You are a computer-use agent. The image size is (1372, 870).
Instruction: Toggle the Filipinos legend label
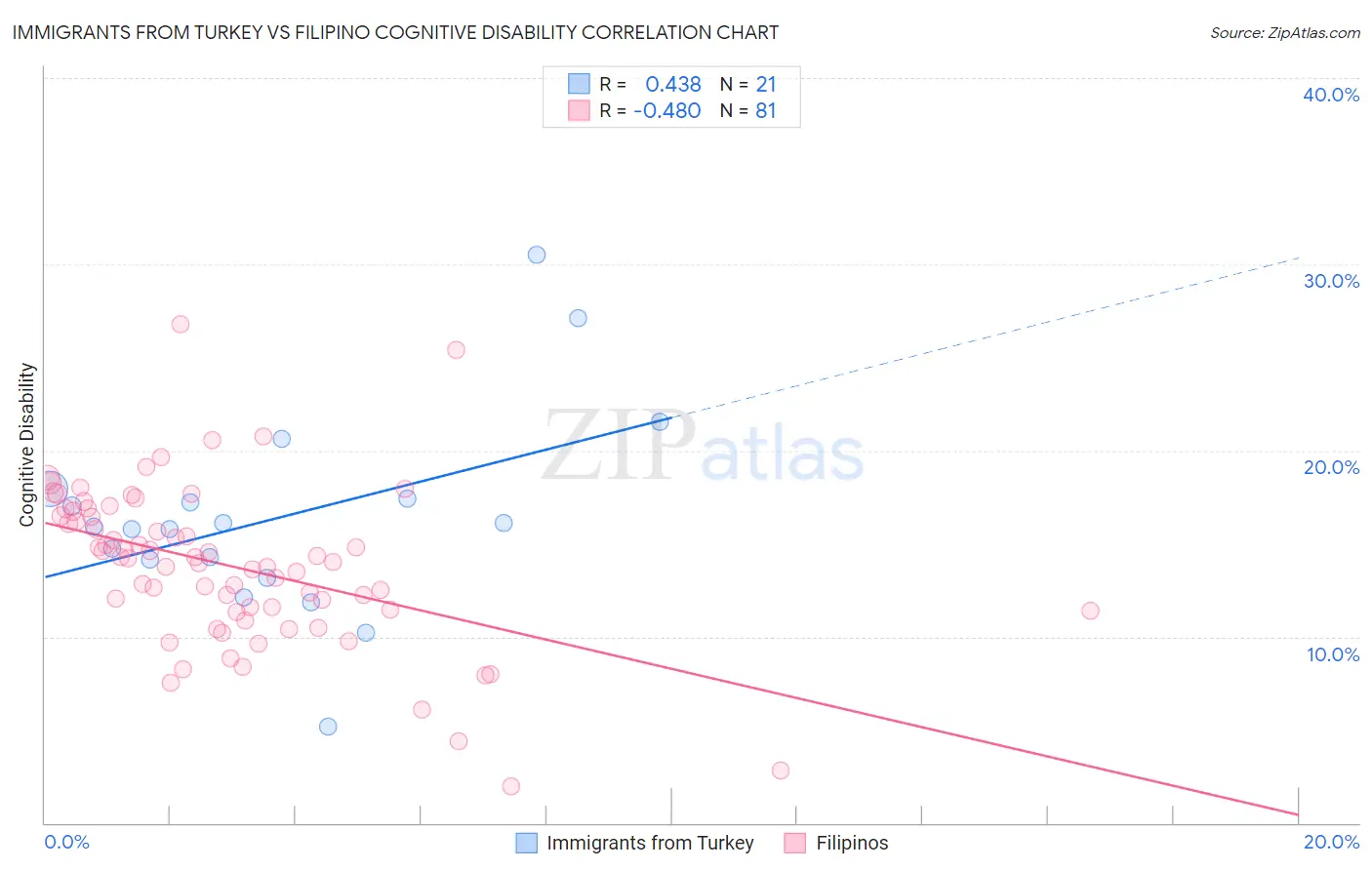[852, 843]
